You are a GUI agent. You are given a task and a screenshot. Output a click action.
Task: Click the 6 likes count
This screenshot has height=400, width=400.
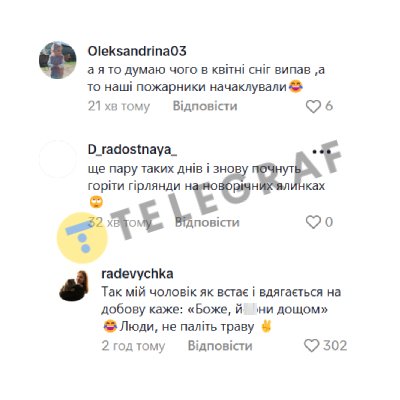pos(329,106)
